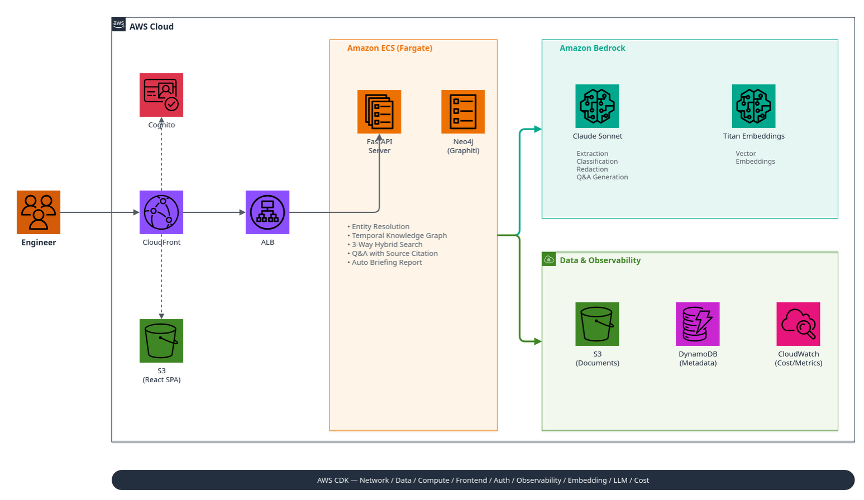Viewport: 864px width, 500px height.
Task: Select the CloudWatch Cost/Metrics icon
Action: tap(798, 324)
